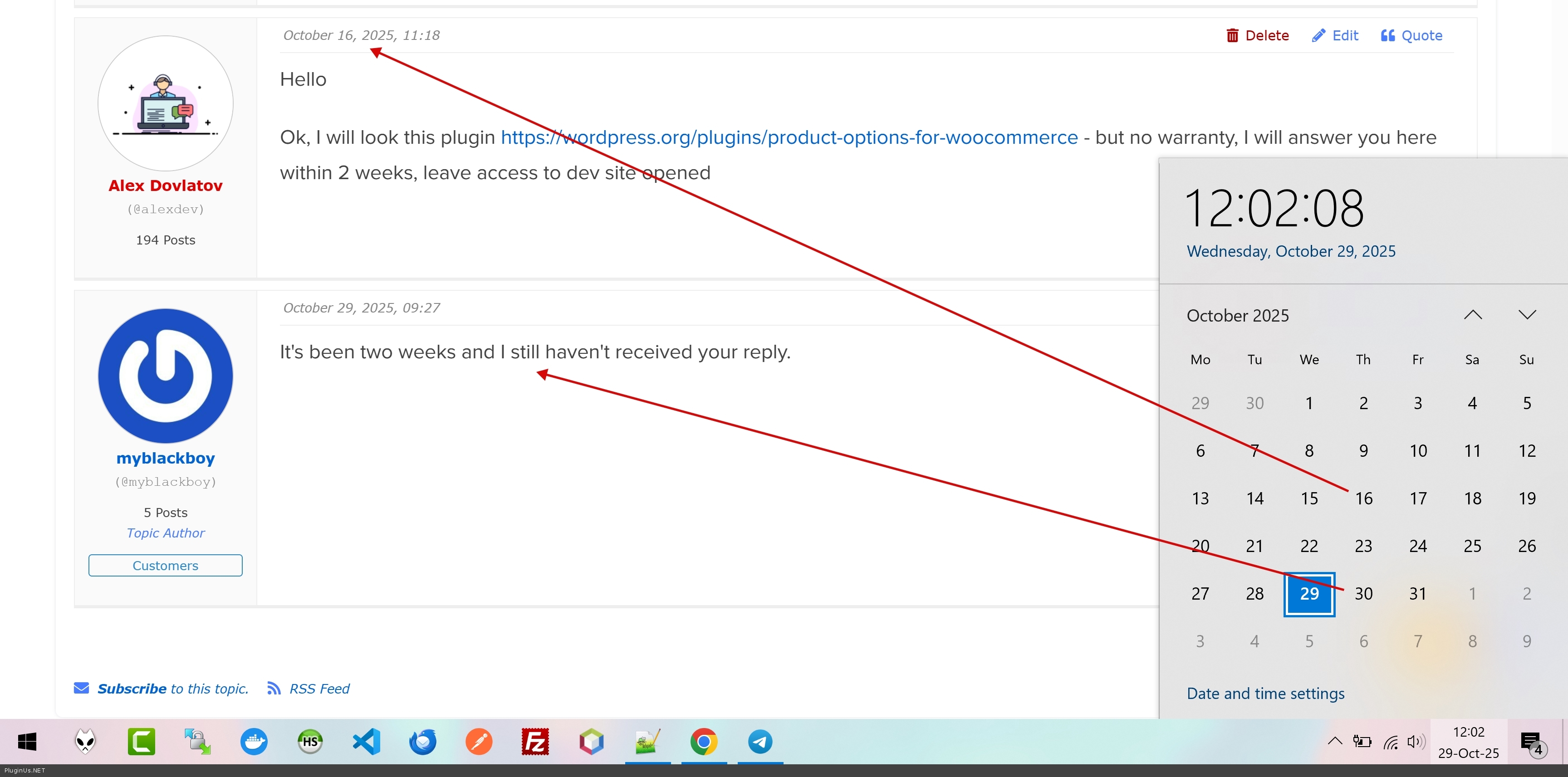Click the Quote post icon
This screenshot has width=1568, height=777.
click(x=1388, y=35)
